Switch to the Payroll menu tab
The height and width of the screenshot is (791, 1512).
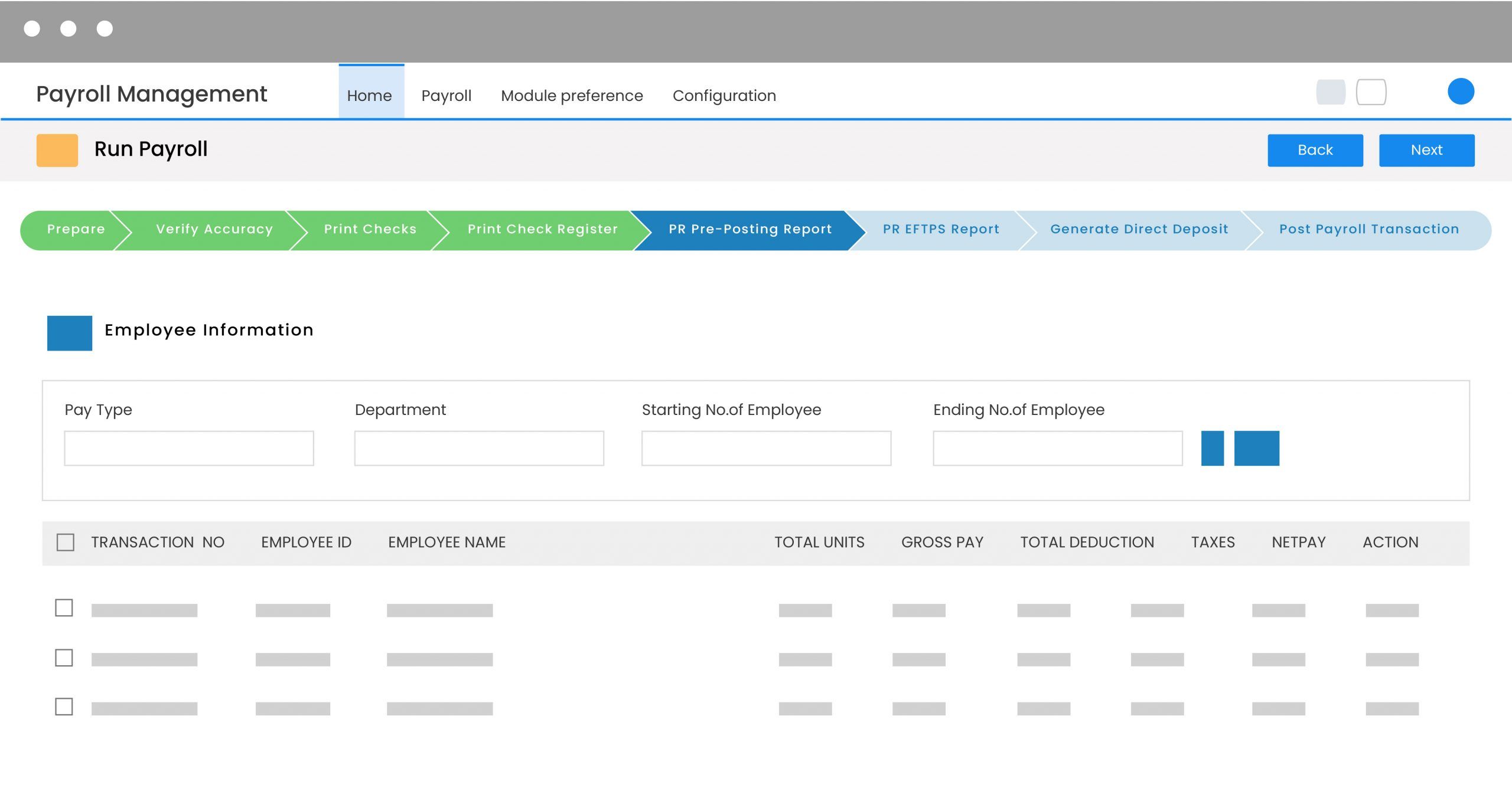pos(446,95)
